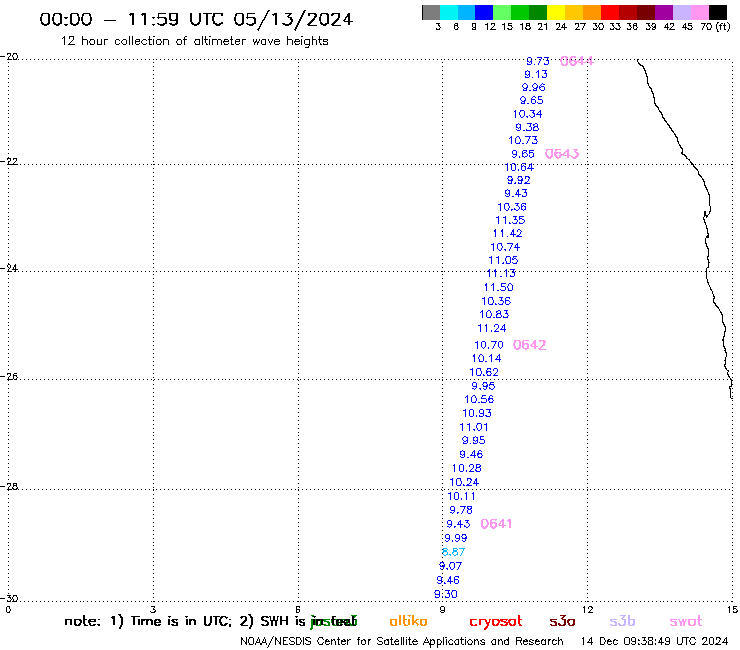Select the pink 0642 timestamp label
Image resolution: width=740 pixels, height=650 pixels.
[529, 345]
